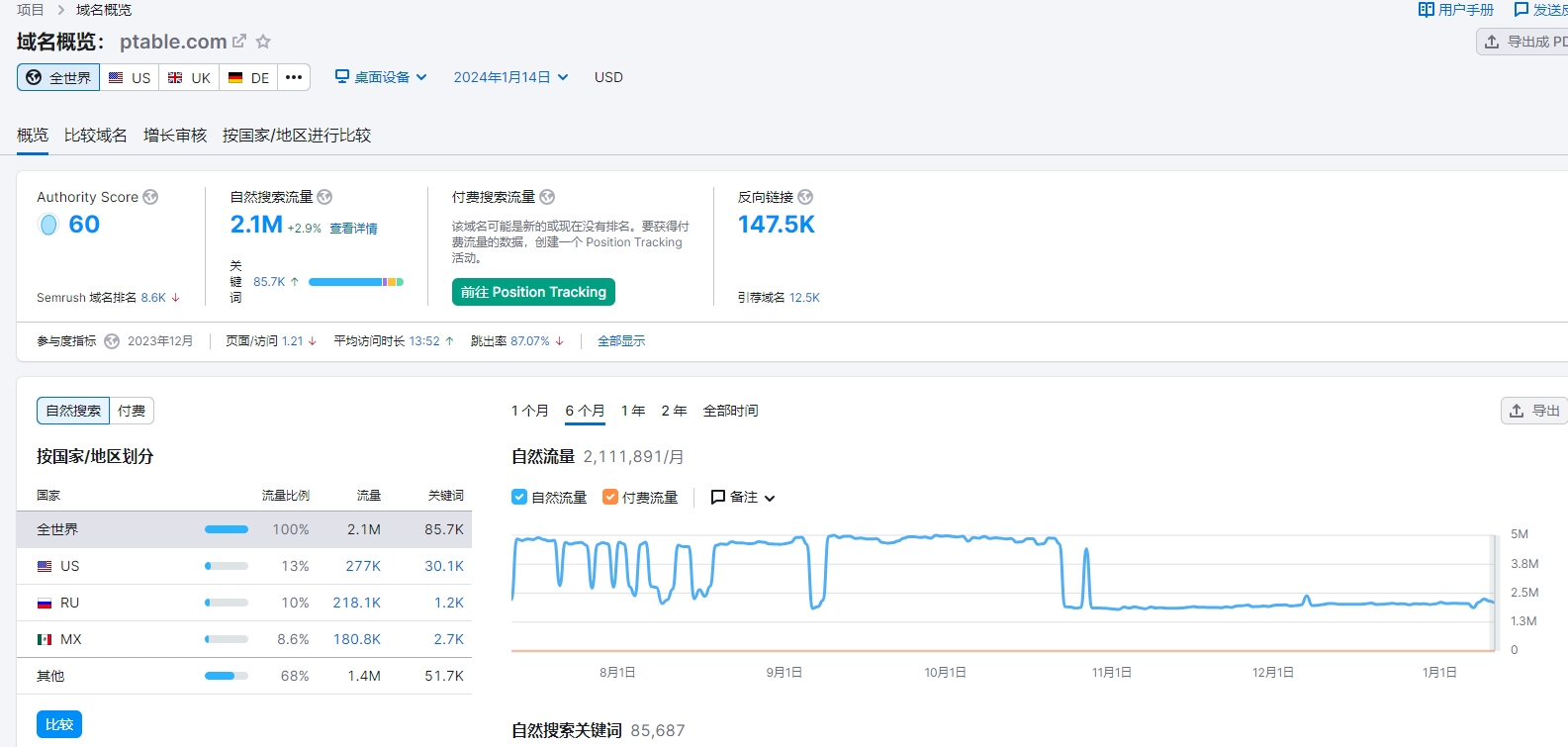Click the Mexico flag in country table
Viewport: 1568px width, 747px height.
coord(45,639)
